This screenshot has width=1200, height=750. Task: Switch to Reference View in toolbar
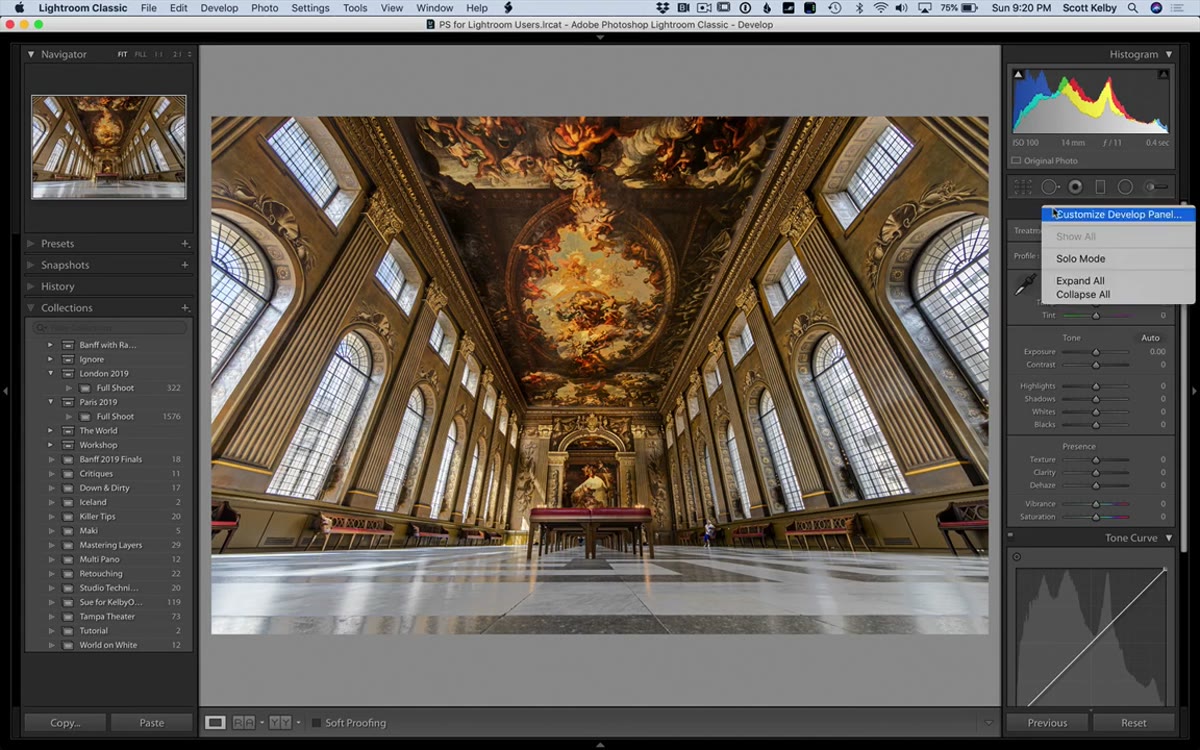pyautogui.click(x=244, y=722)
